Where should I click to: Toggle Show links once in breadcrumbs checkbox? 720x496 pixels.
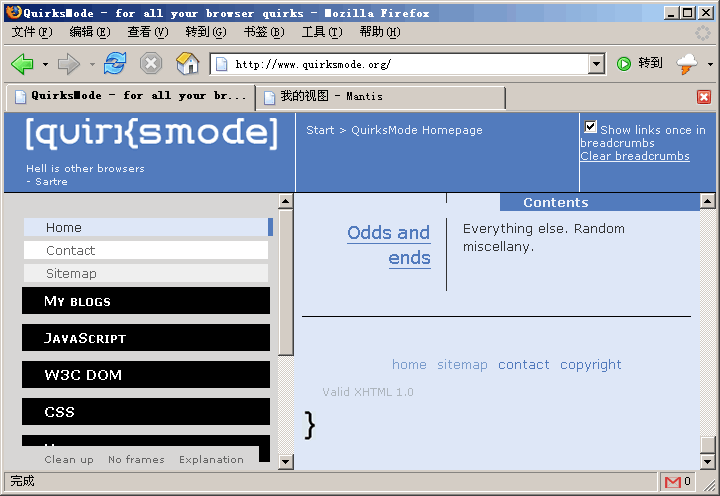[591, 126]
